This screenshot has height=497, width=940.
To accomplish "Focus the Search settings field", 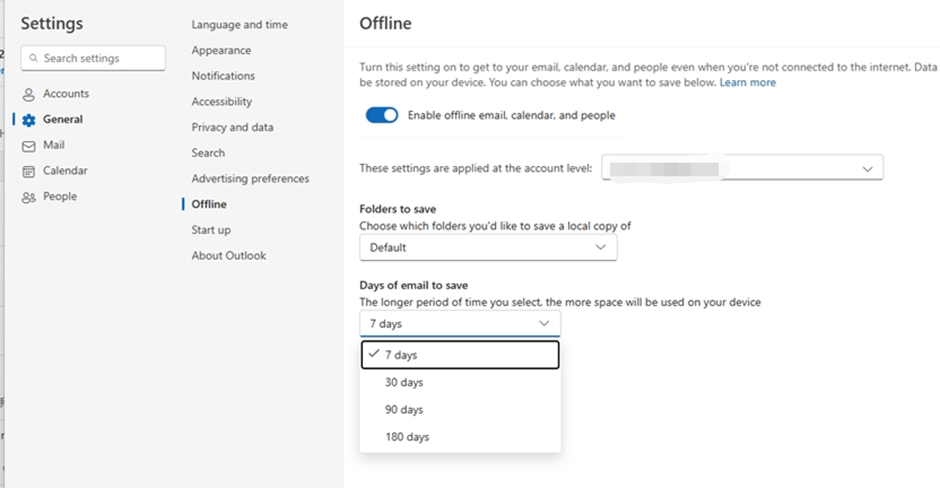I will pyautogui.click(x=93, y=58).
